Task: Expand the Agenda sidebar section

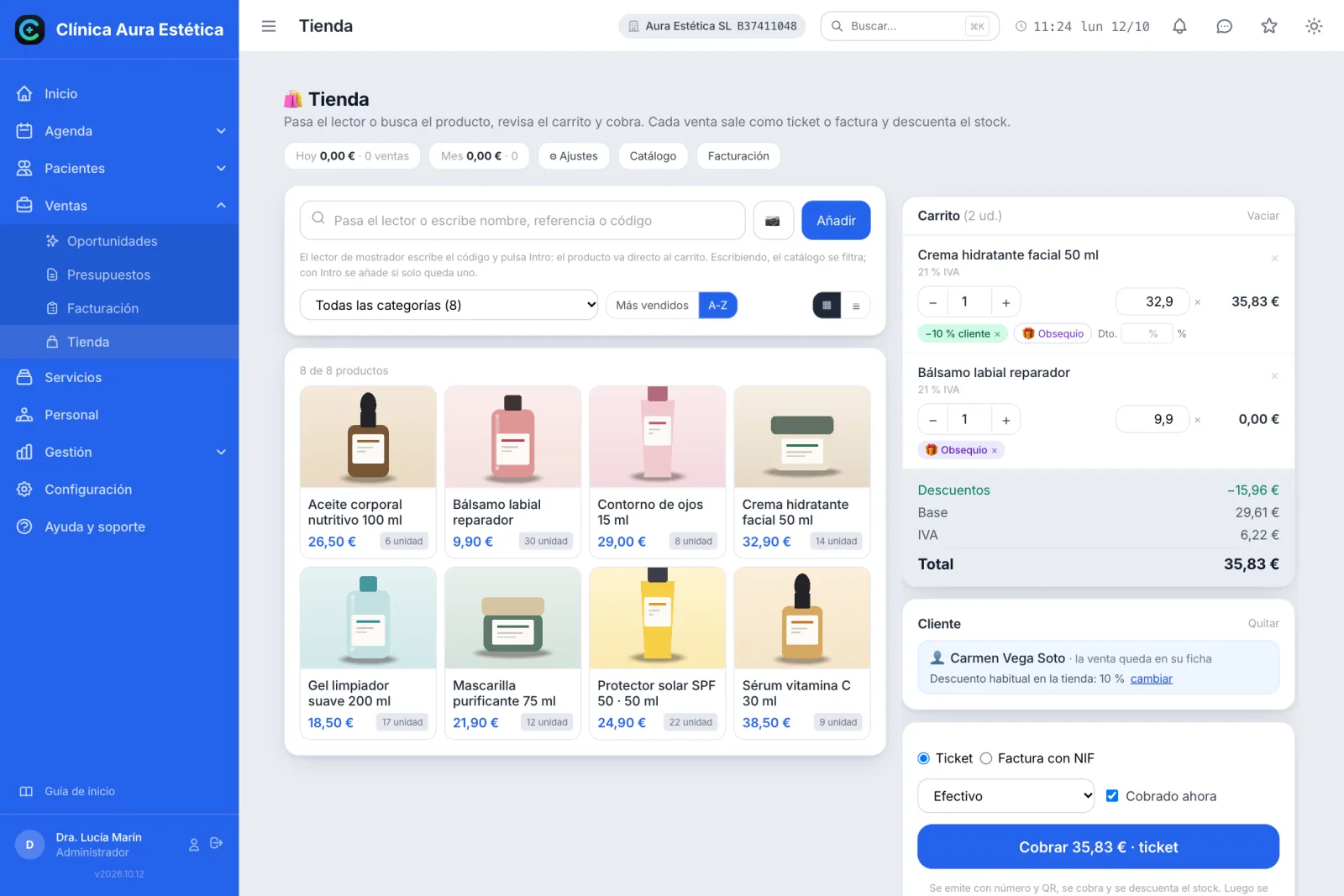Action: [119, 131]
